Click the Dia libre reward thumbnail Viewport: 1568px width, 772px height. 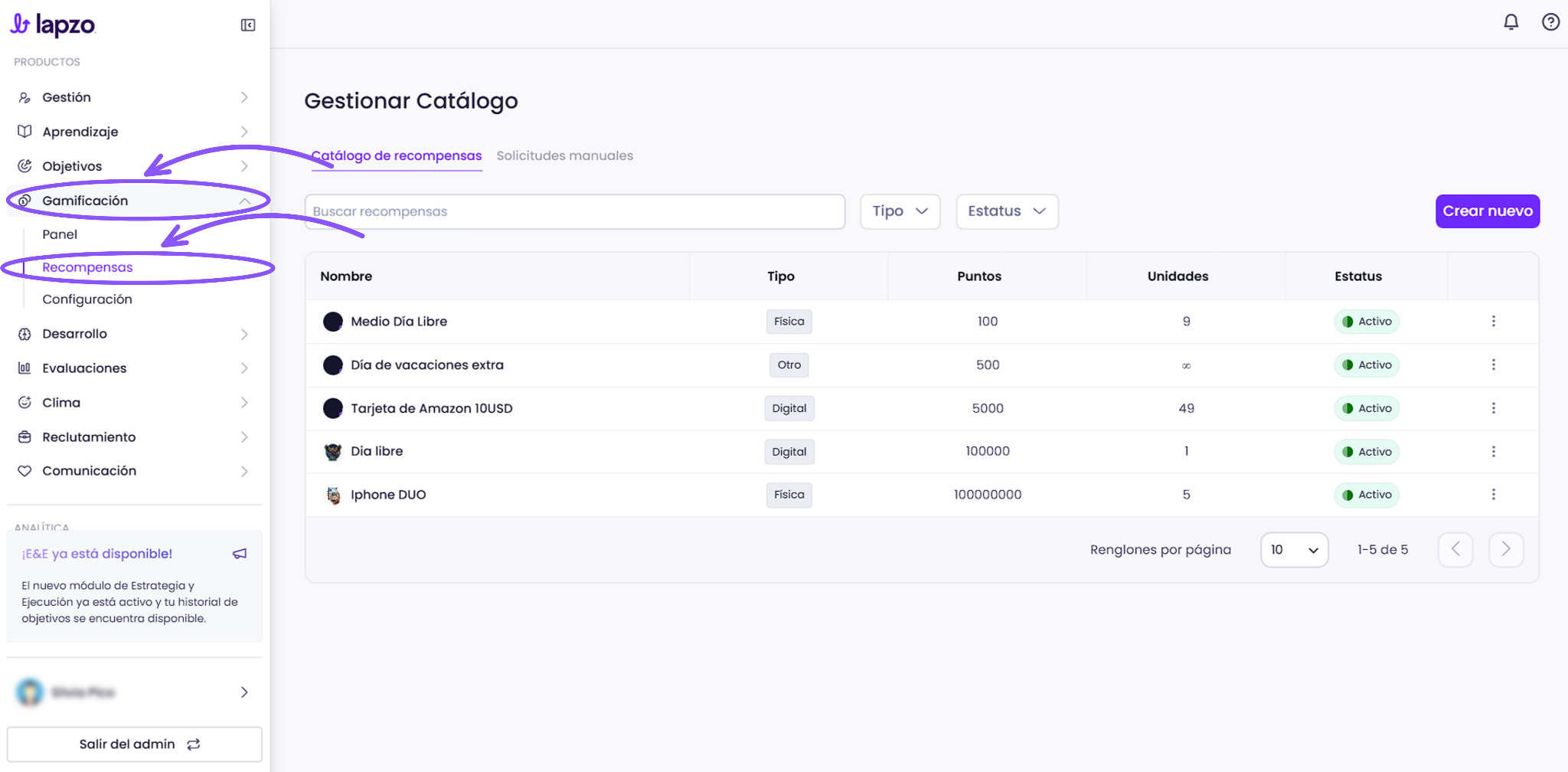[x=333, y=452]
